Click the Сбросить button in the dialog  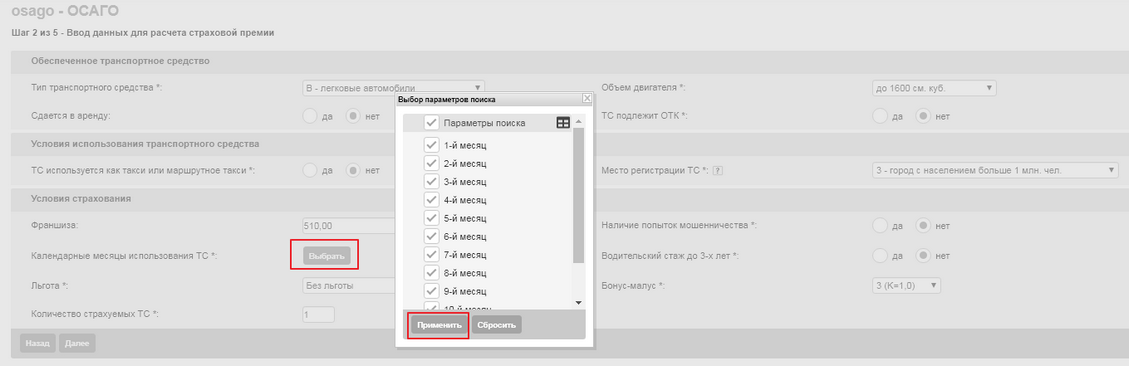[497, 325]
